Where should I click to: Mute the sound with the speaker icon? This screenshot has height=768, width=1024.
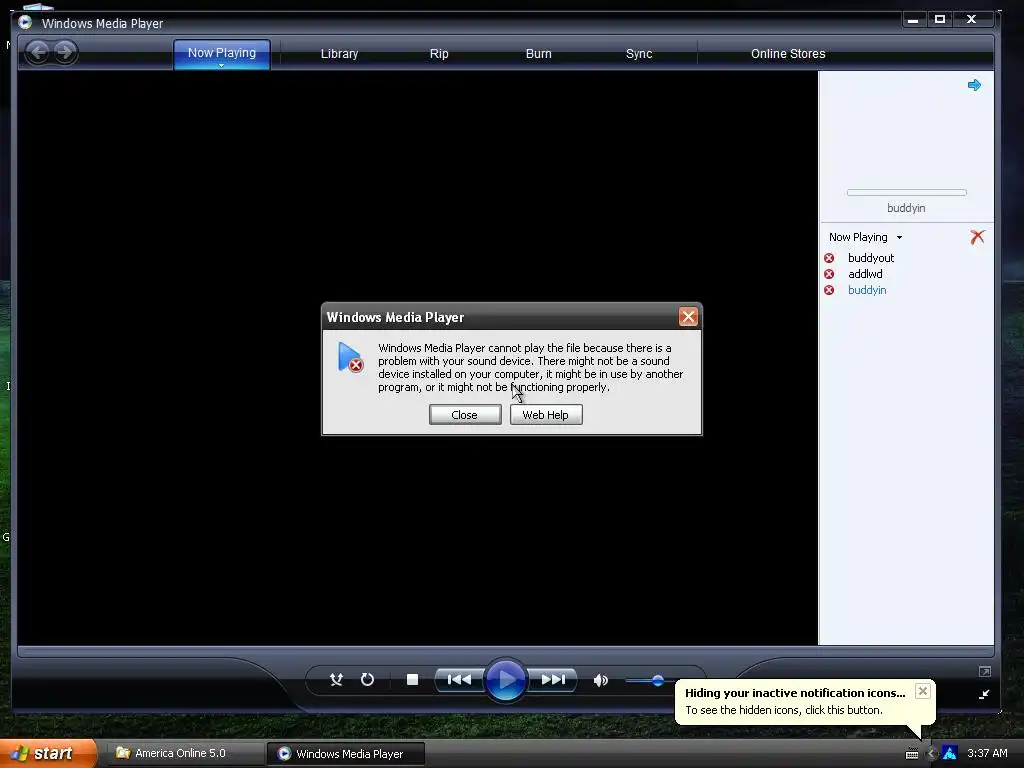pos(601,680)
